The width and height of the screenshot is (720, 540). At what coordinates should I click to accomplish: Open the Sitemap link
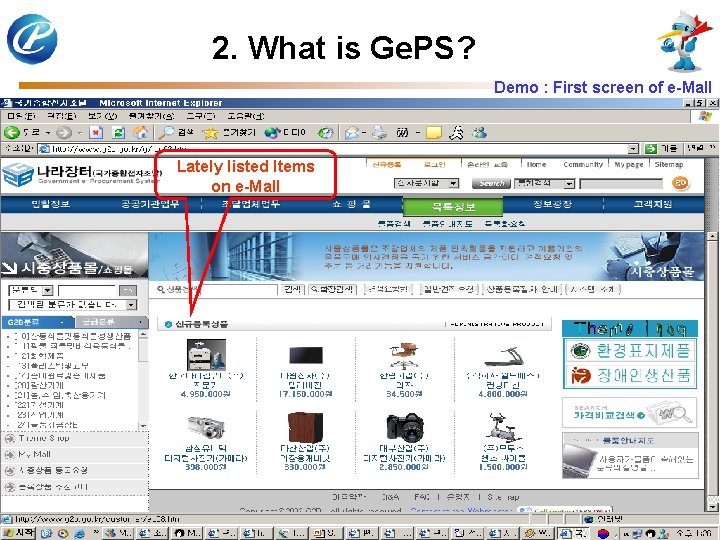click(669, 164)
